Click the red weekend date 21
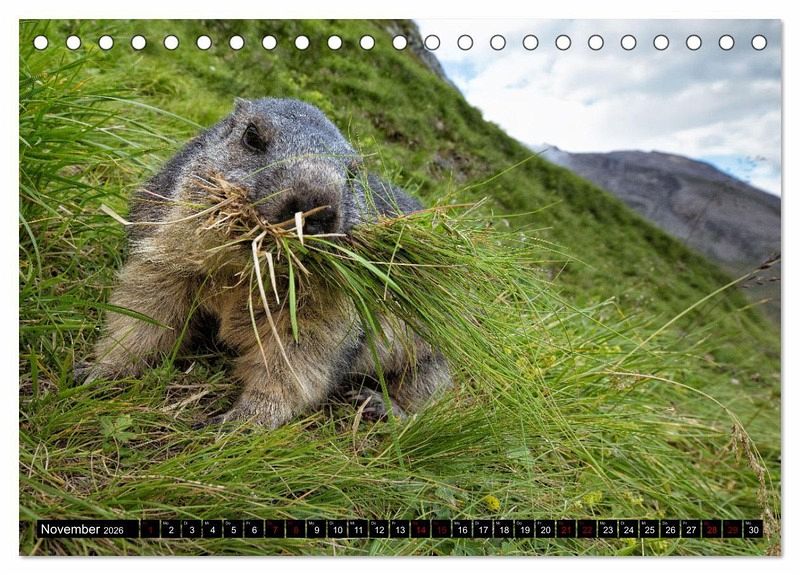 [566, 530]
